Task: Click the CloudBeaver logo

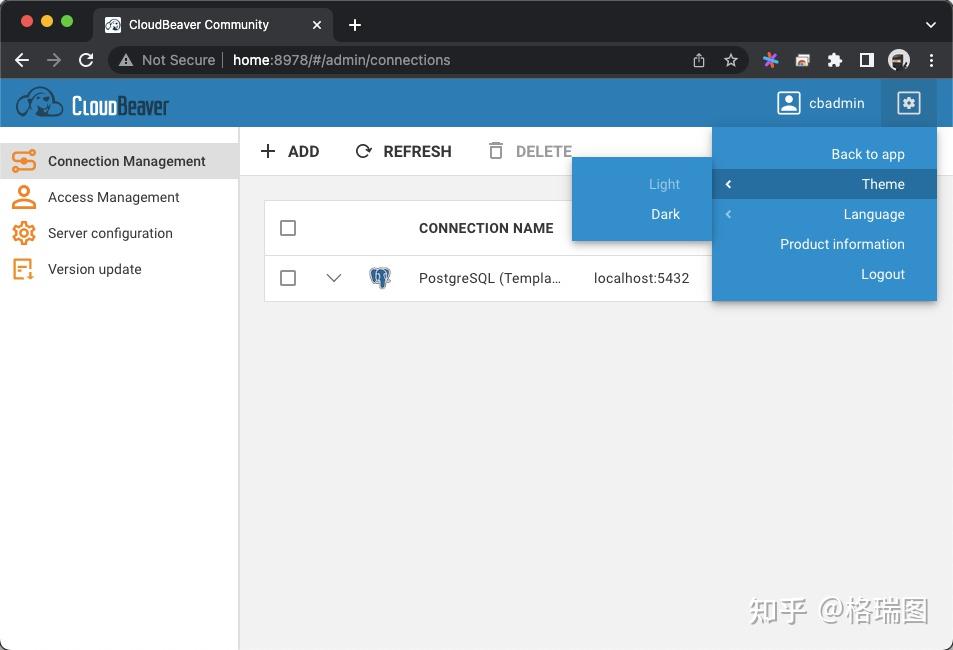Action: [91, 102]
